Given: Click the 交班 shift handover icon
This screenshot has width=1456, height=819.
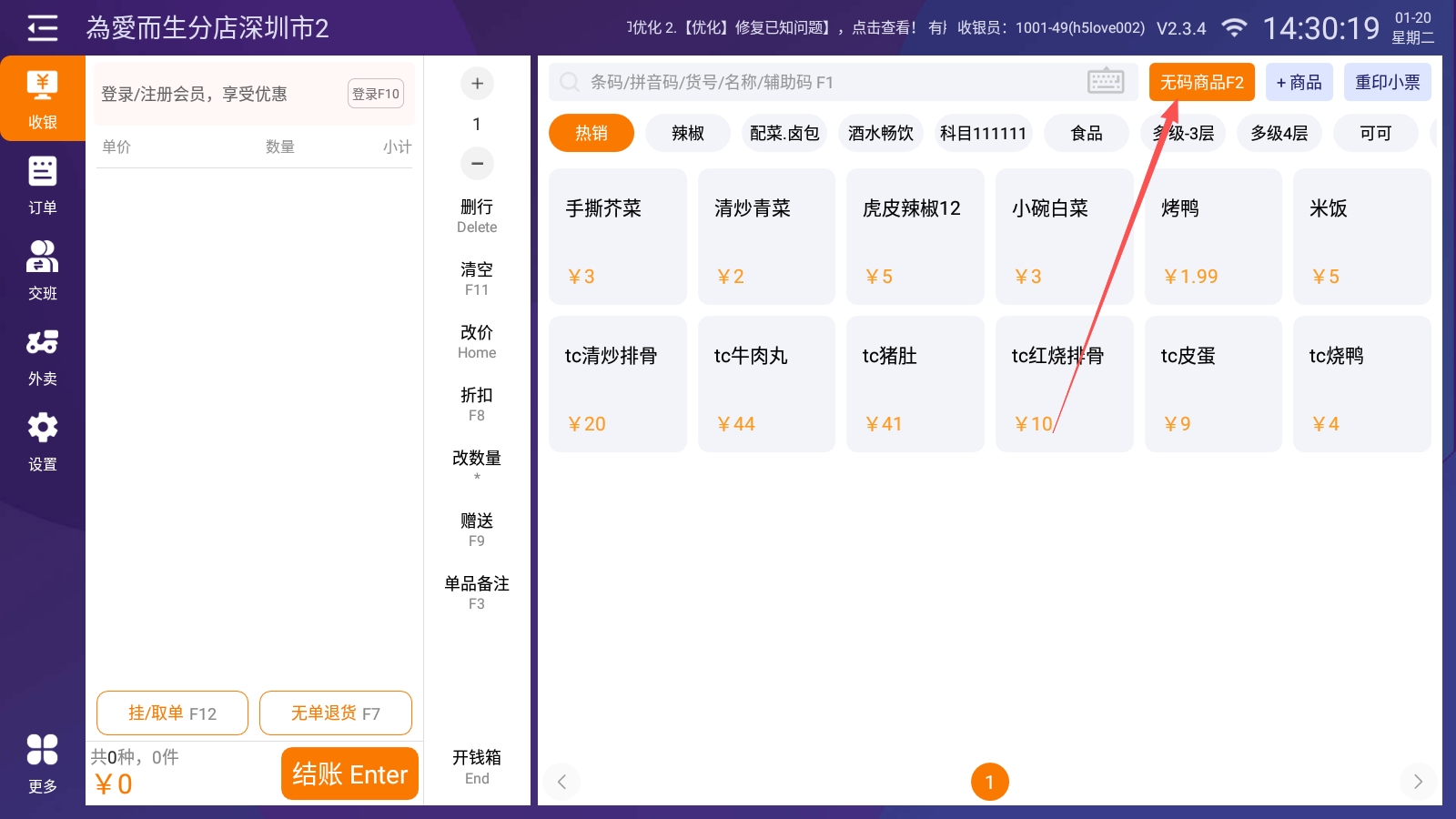Looking at the screenshot, I should click(x=42, y=270).
